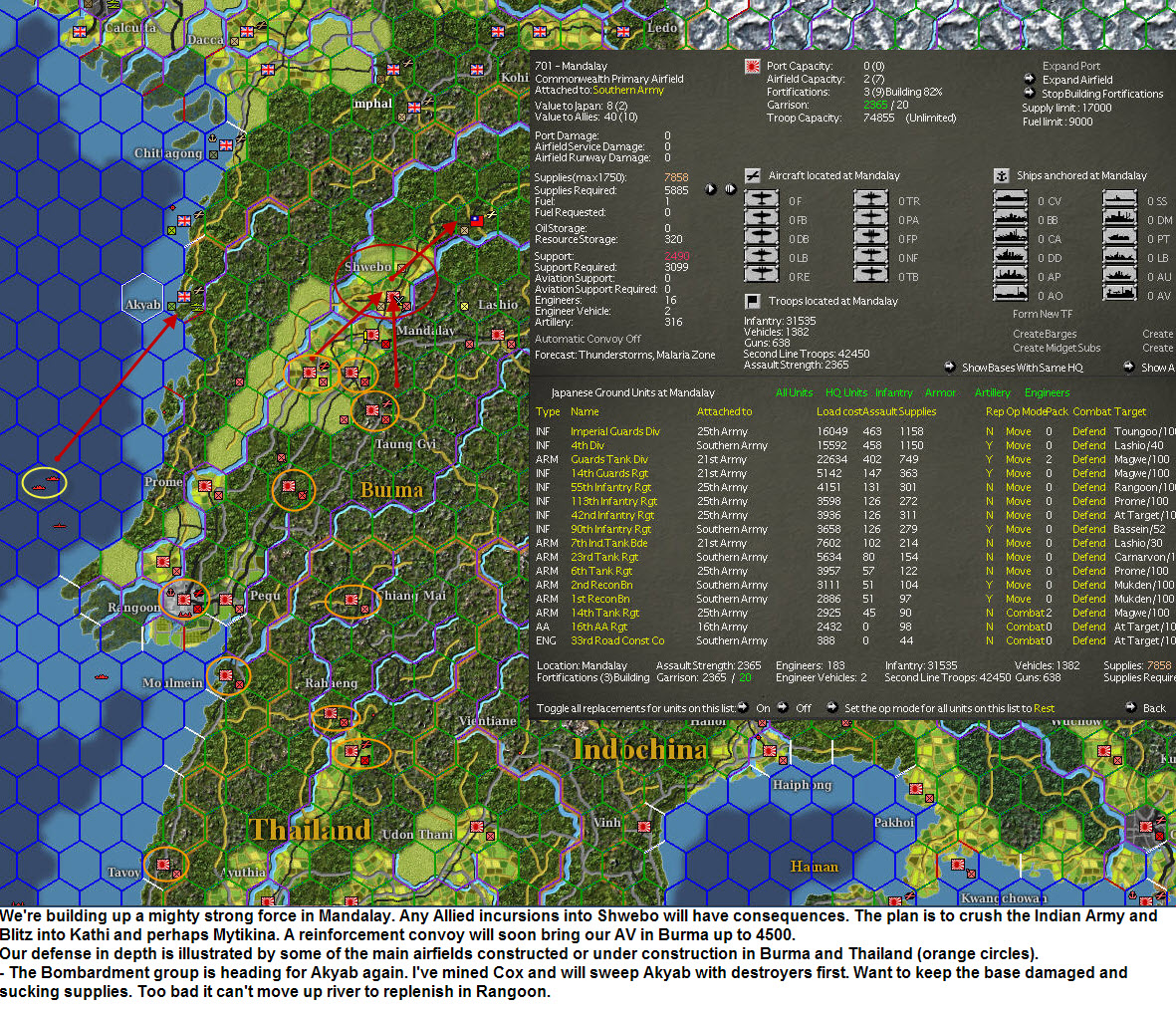Change op mode Combat for 14th Tank Rgt
This screenshot has height=1011, width=1176.
(1025, 613)
